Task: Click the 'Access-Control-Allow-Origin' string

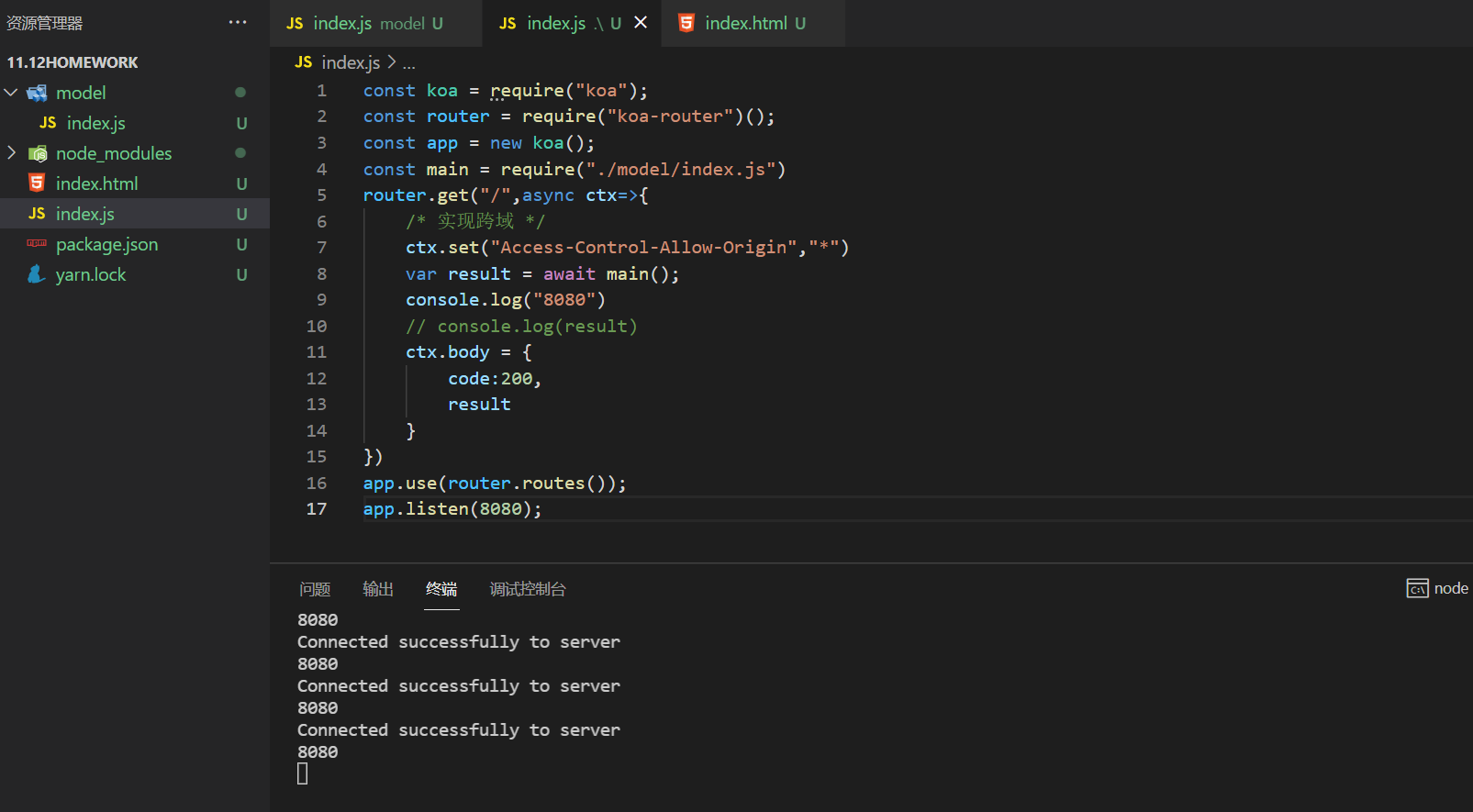Action: click(643, 248)
